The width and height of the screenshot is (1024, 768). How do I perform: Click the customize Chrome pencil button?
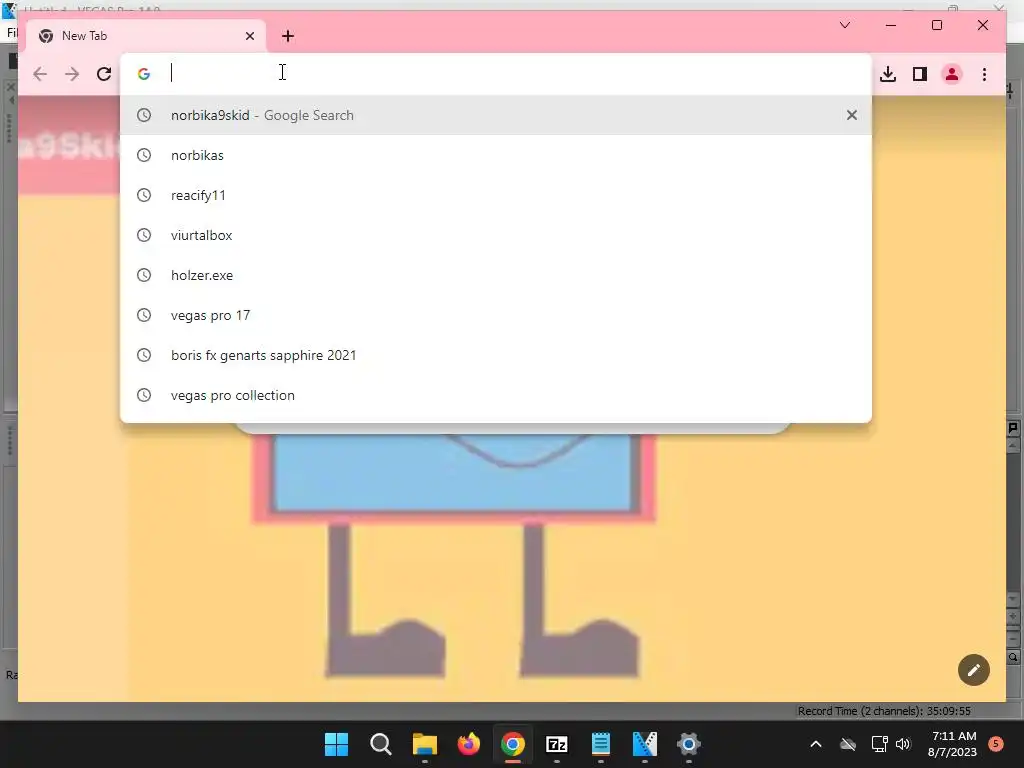(x=974, y=670)
